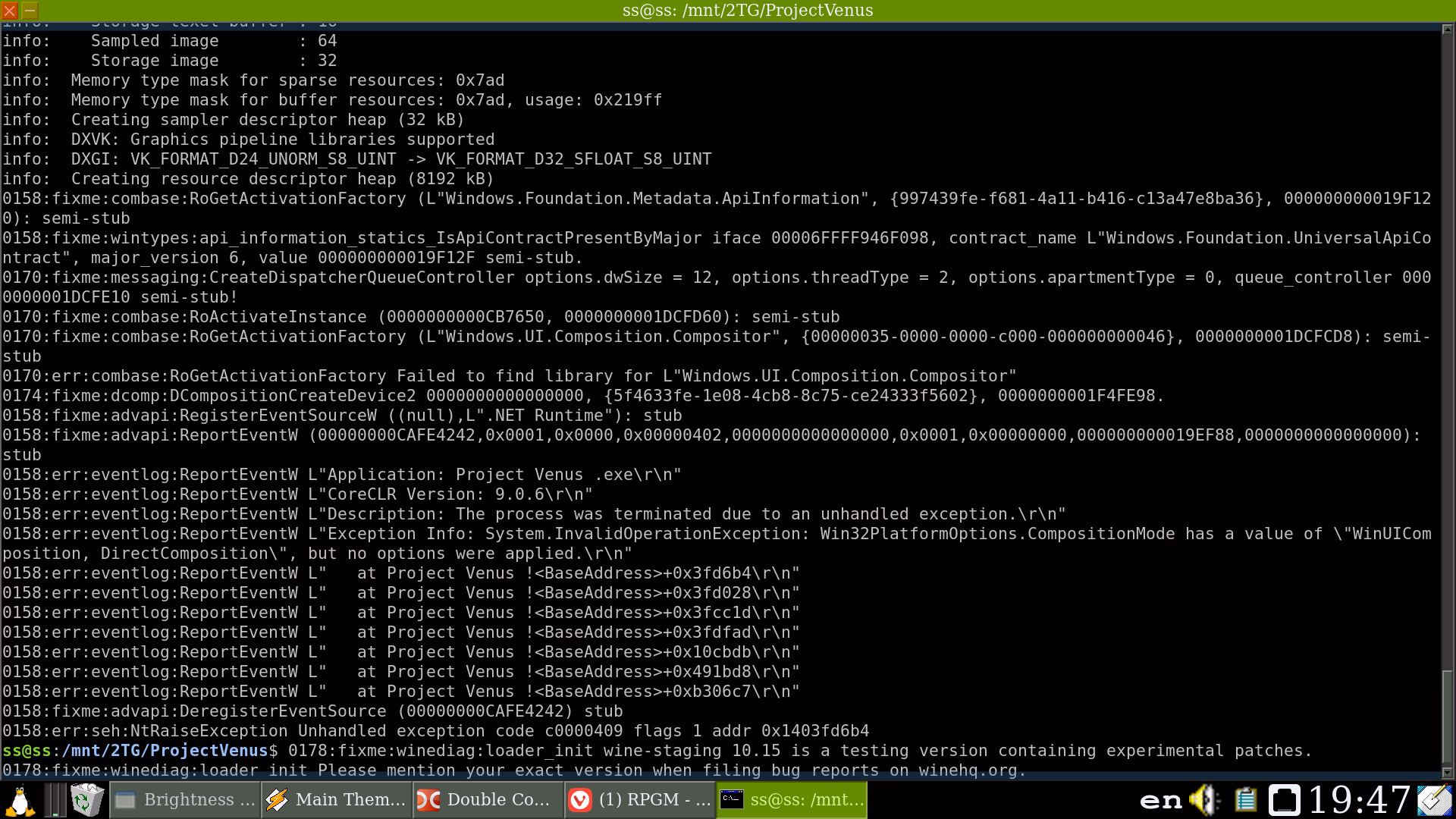The height and width of the screenshot is (819, 1456).
Task: Click the 19:47 clock
Action: point(1359,800)
